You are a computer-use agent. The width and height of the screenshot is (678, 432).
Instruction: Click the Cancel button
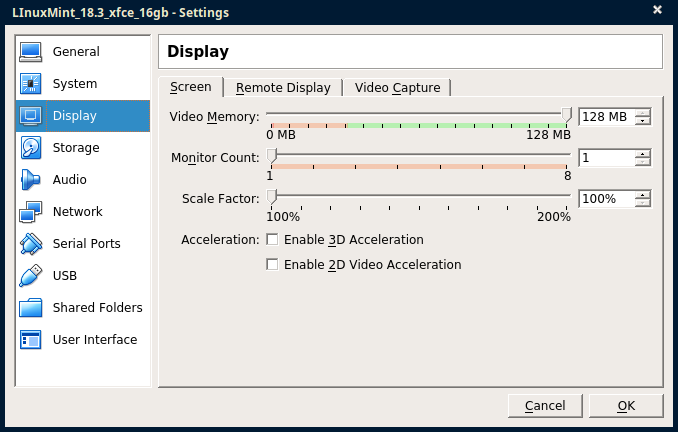click(545, 406)
